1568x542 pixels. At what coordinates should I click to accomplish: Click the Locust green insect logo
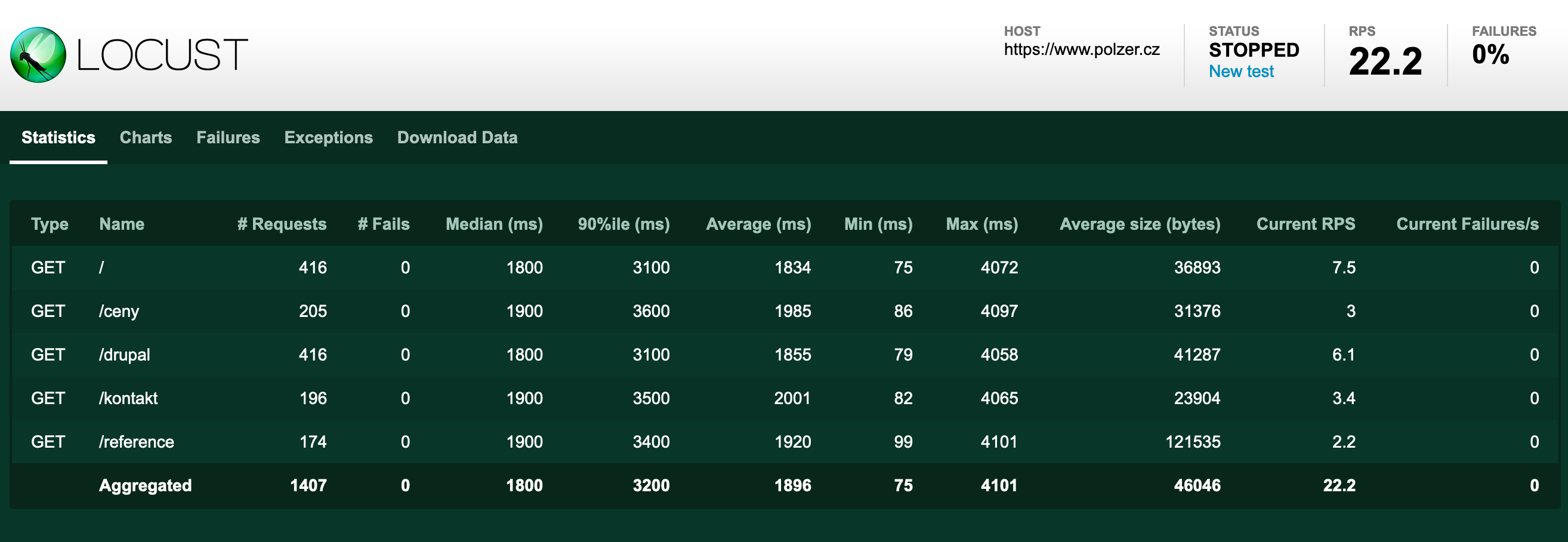[x=38, y=55]
